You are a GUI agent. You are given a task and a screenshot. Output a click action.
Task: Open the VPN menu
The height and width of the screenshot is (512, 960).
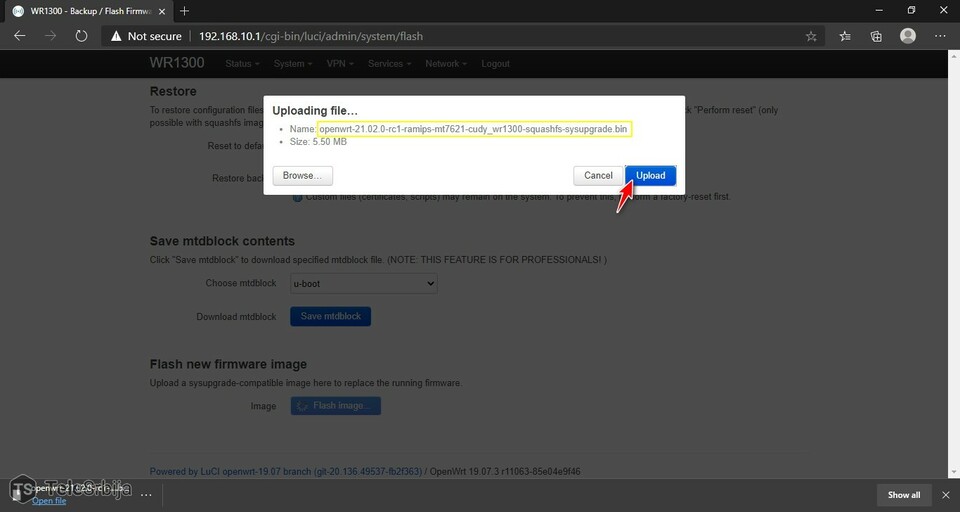point(340,64)
